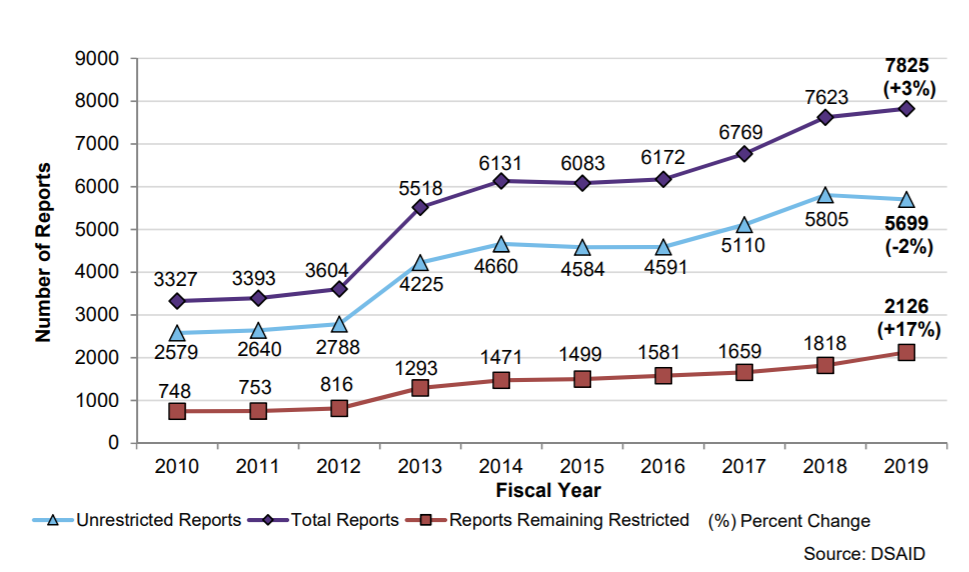Select the (+17%) percent change label
The width and height of the screenshot is (969, 572).
click(906, 328)
